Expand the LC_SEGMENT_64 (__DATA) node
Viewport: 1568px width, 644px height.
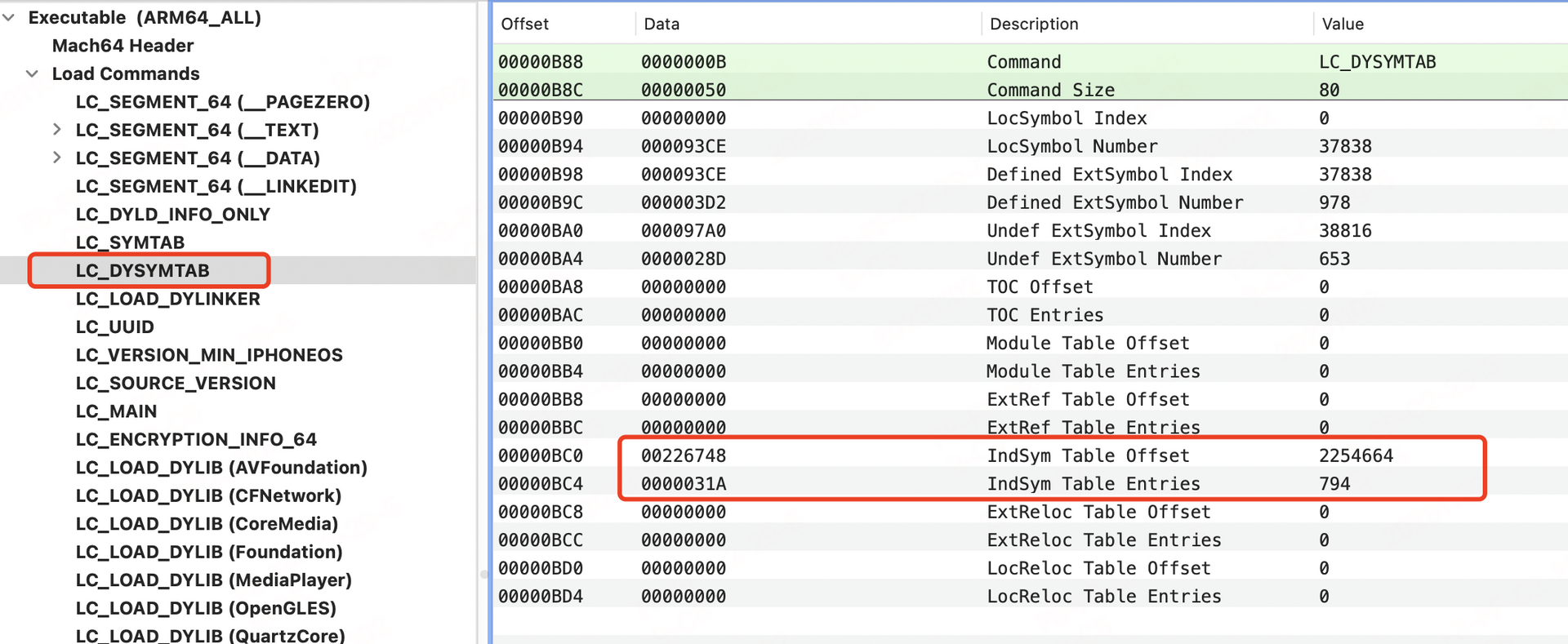point(56,158)
